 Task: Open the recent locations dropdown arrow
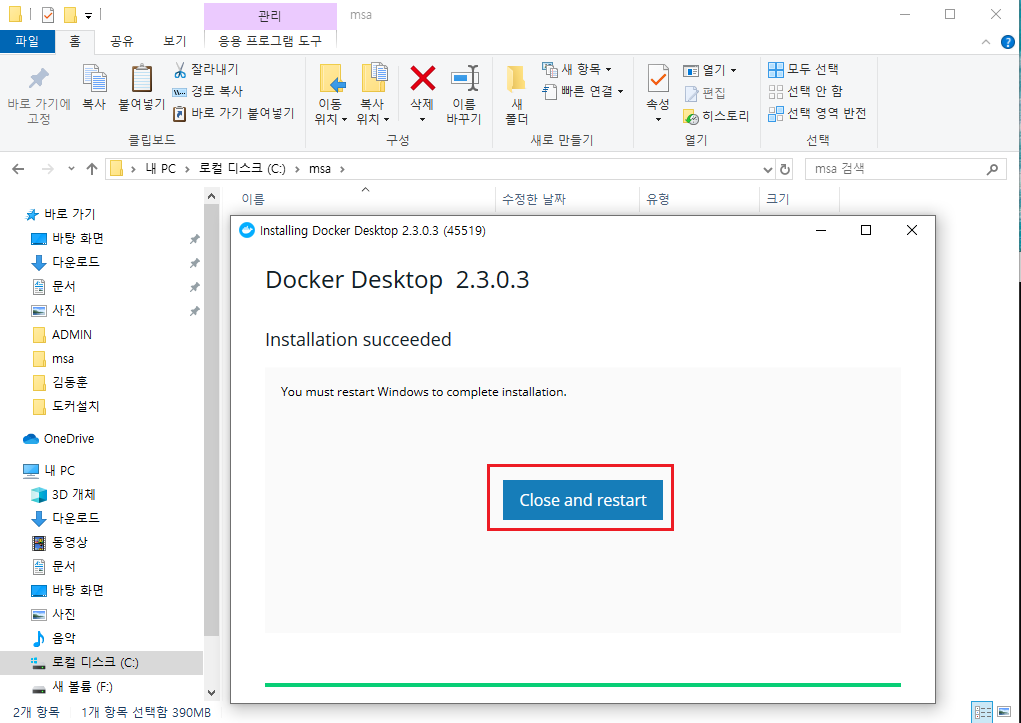click(71, 169)
